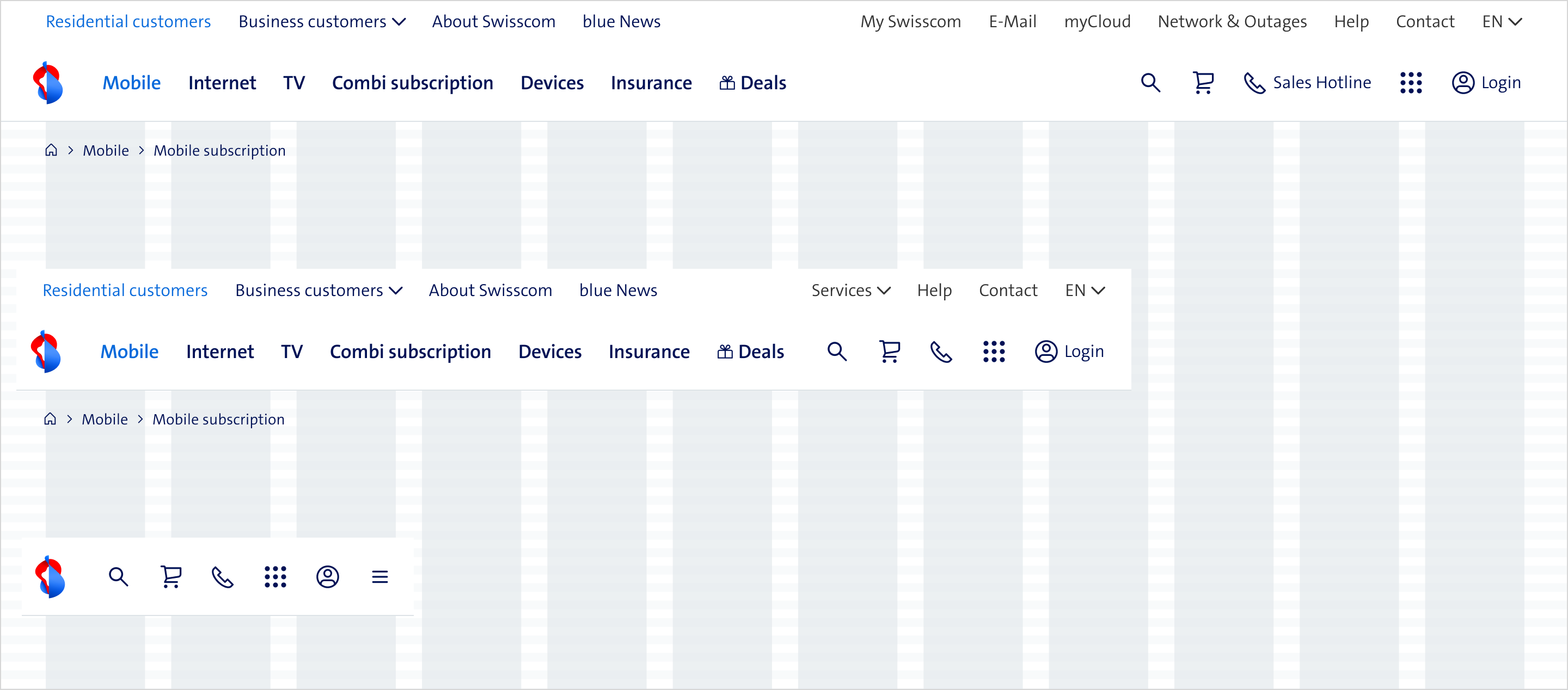Open the apps grid in the mobile header
Screen dimensions: 1568x690
tap(275, 577)
